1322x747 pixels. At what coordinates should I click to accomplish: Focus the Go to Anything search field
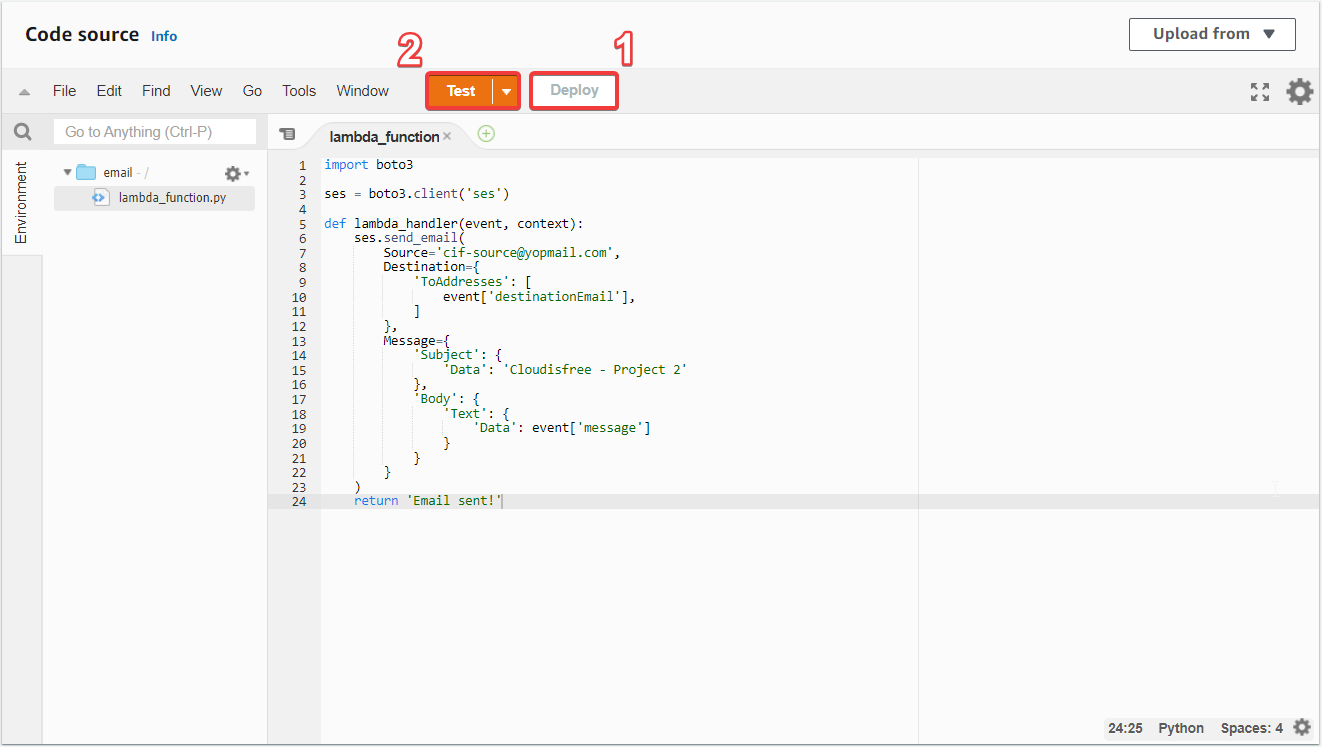(x=155, y=132)
